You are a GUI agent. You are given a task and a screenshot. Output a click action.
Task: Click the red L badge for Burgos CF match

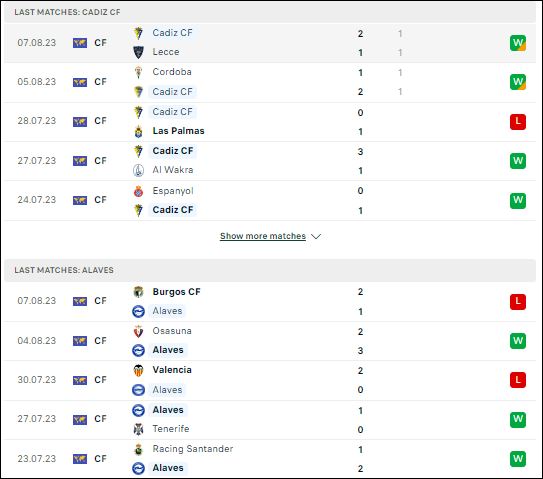point(518,301)
